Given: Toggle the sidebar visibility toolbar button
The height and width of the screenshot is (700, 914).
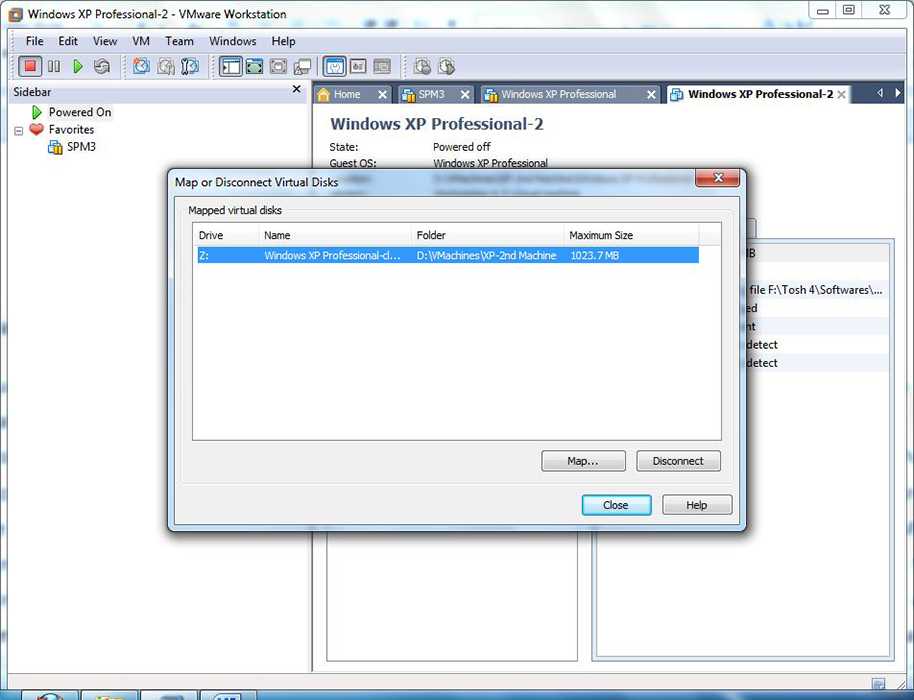Looking at the screenshot, I should [231, 67].
